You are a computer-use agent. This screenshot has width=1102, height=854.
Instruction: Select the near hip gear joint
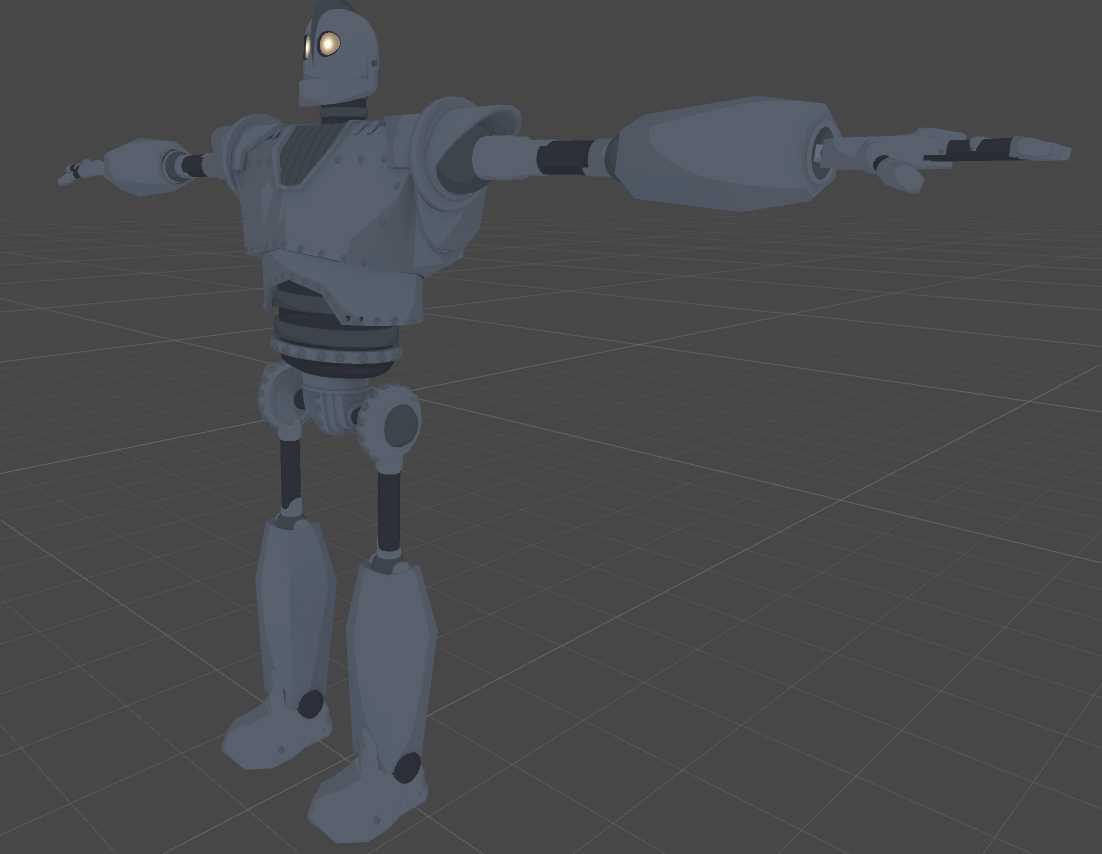click(392, 422)
